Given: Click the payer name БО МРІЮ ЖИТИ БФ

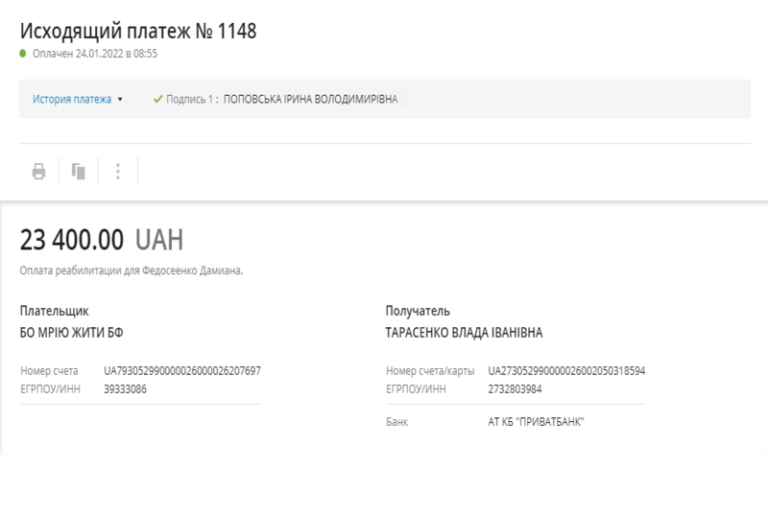Looking at the screenshot, I should tap(72, 333).
